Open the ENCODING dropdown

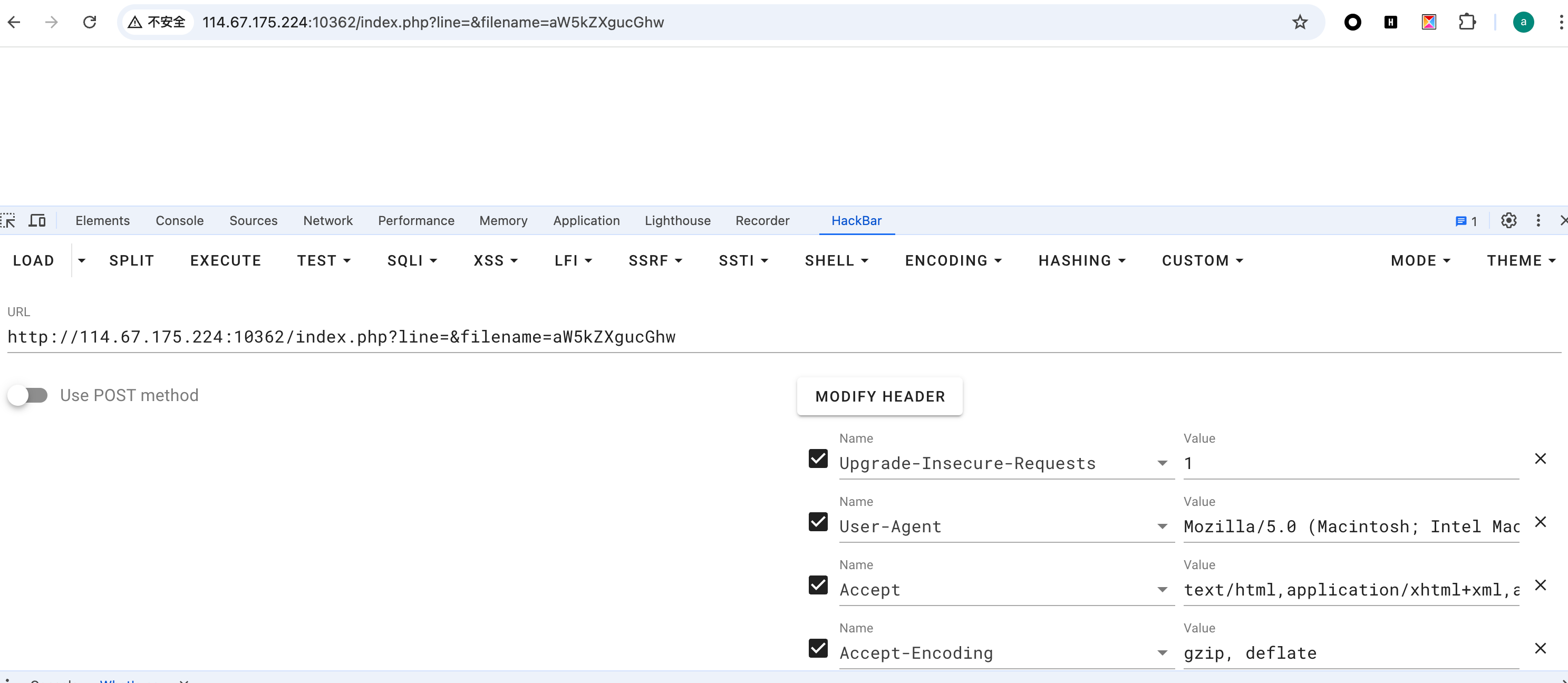[x=953, y=261]
